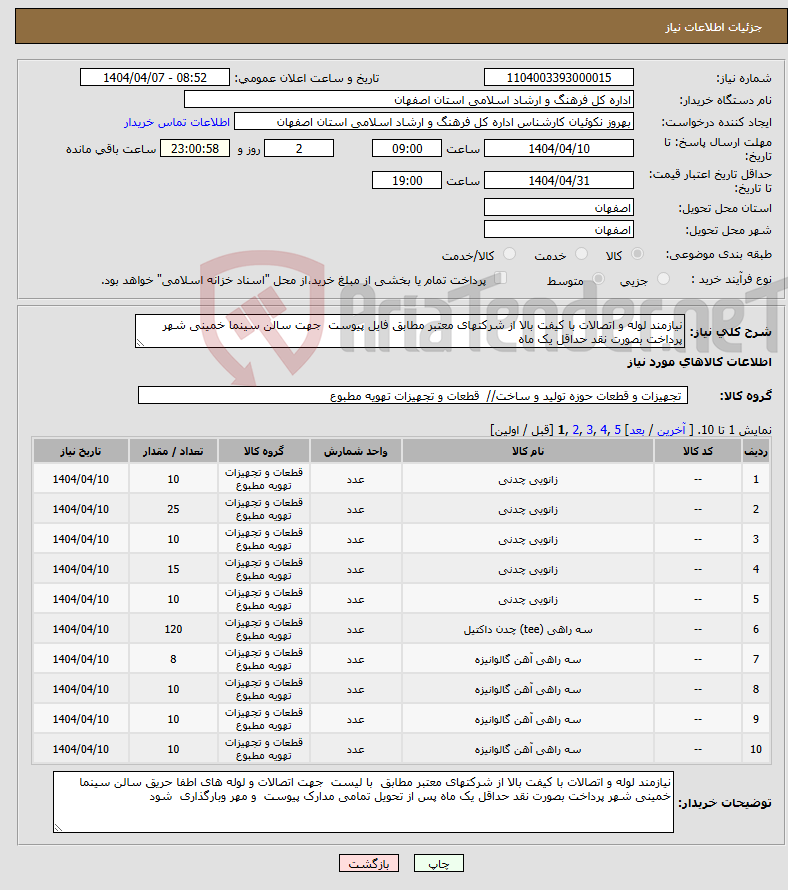Select the کالا/خدمت radio button
Image resolution: width=788 pixels, height=890 pixels.
pos(509,254)
